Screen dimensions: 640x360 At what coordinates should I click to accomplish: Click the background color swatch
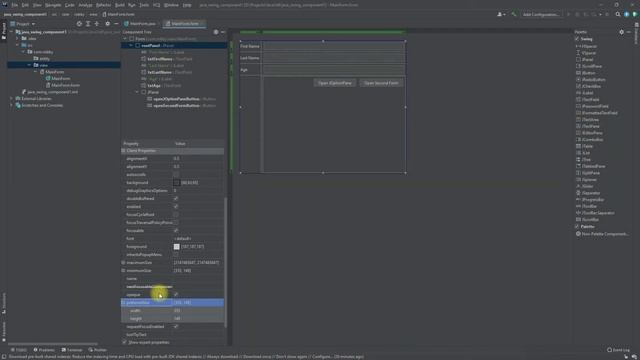(176, 183)
